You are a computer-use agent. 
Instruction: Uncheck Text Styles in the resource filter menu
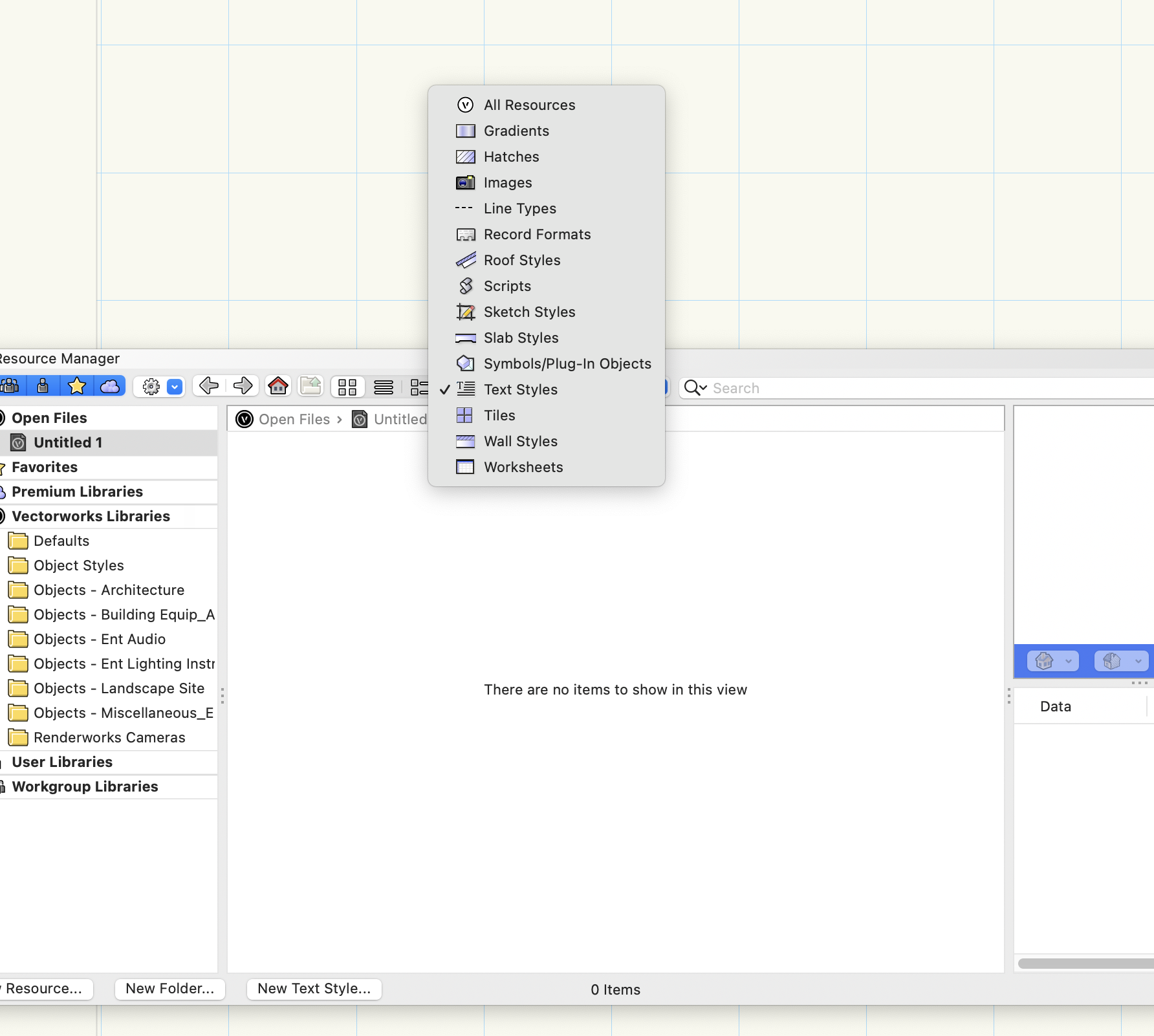click(x=520, y=389)
